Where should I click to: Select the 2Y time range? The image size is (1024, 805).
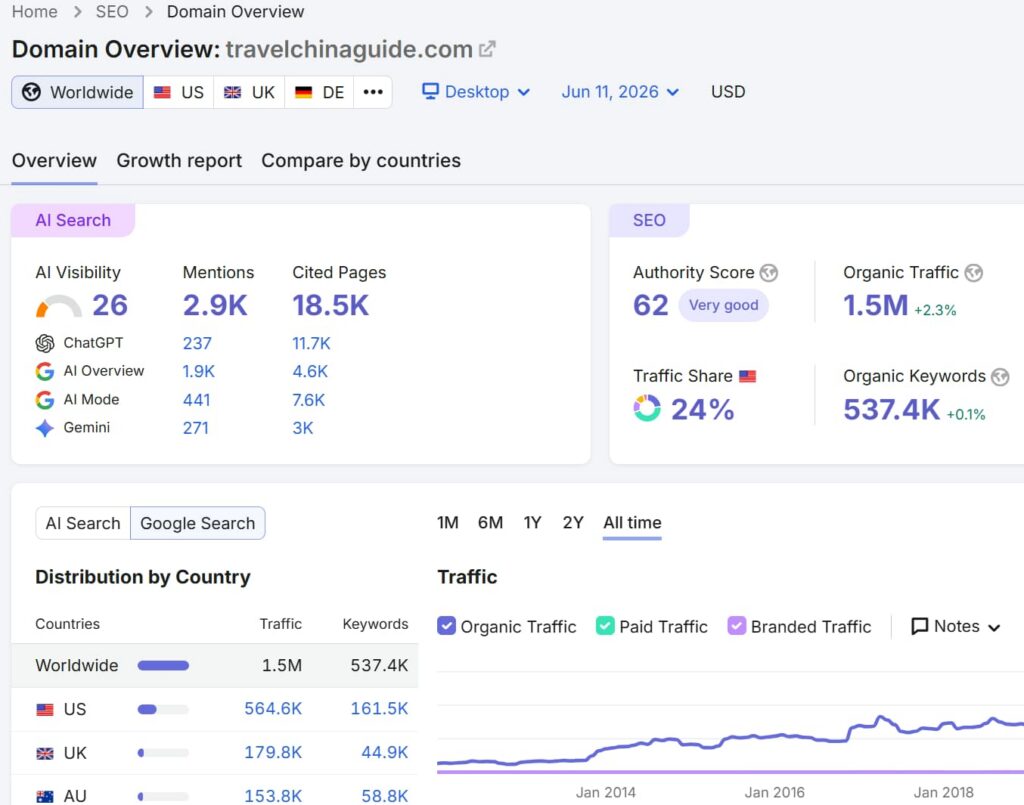click(x=573, y=522)
